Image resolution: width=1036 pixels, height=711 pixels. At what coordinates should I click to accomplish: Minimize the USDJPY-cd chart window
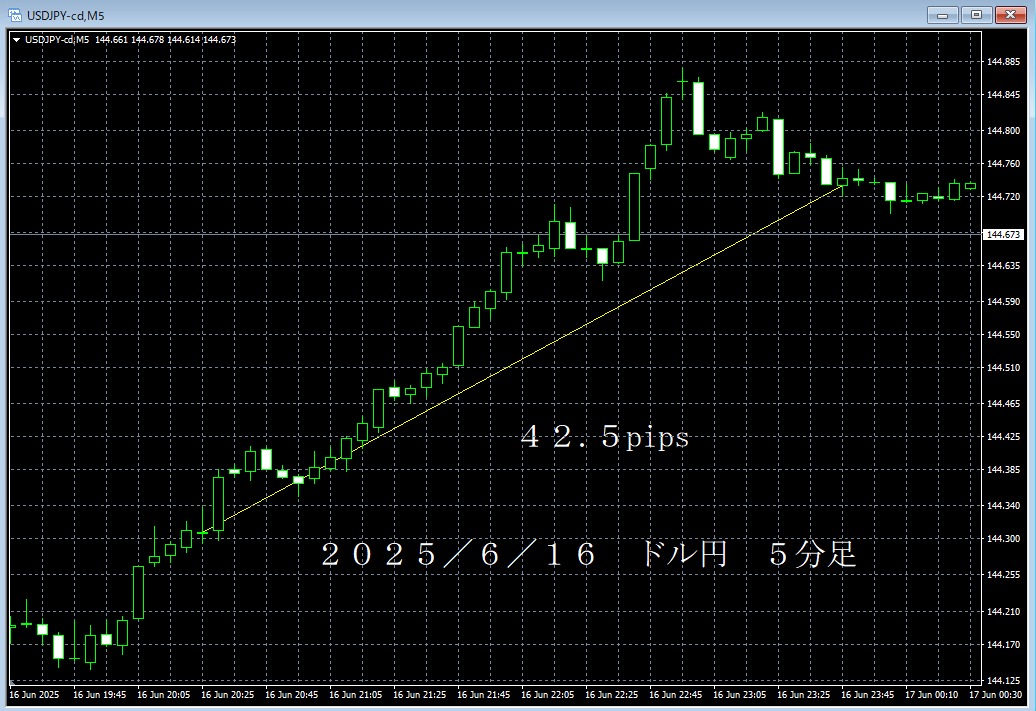tap(941, 15)
